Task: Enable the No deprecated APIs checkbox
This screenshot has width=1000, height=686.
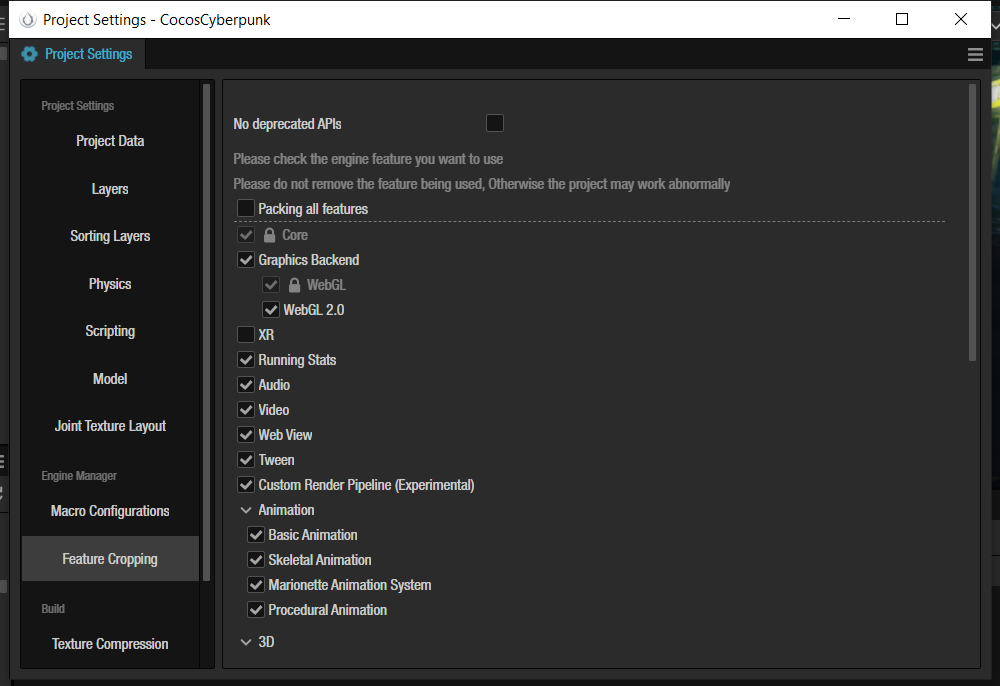Action: tap(494, 123)
